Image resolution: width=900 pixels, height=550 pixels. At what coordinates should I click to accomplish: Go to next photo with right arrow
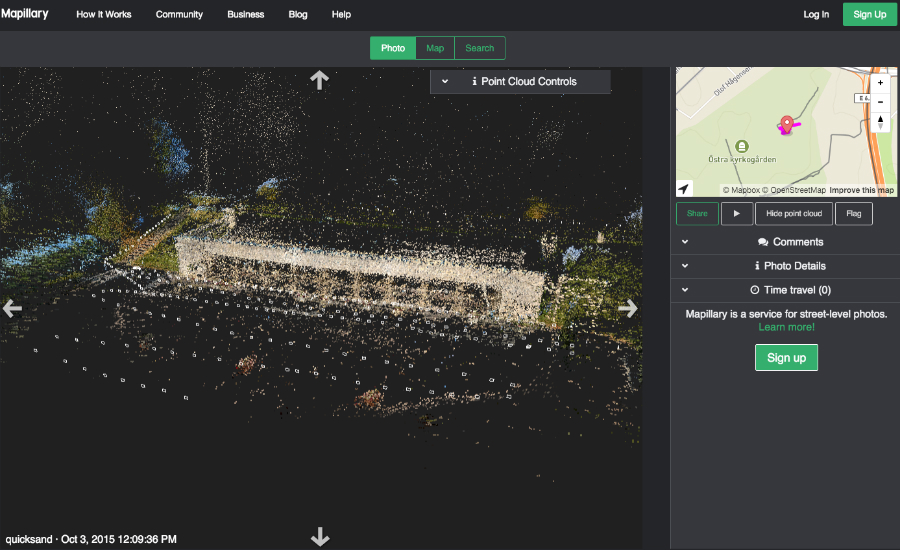628,308
